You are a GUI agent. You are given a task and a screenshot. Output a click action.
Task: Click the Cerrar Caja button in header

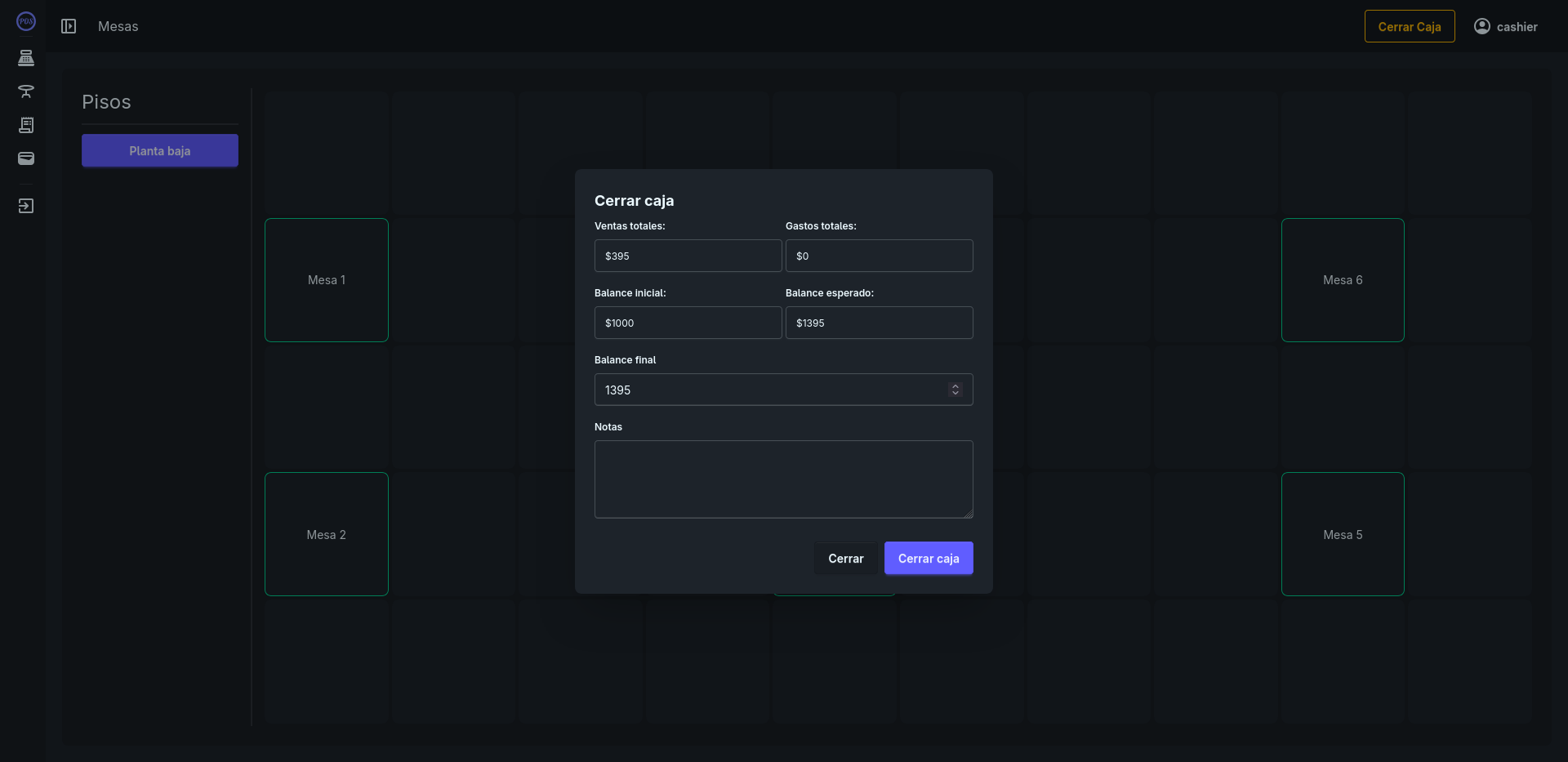coord(1409,27)
